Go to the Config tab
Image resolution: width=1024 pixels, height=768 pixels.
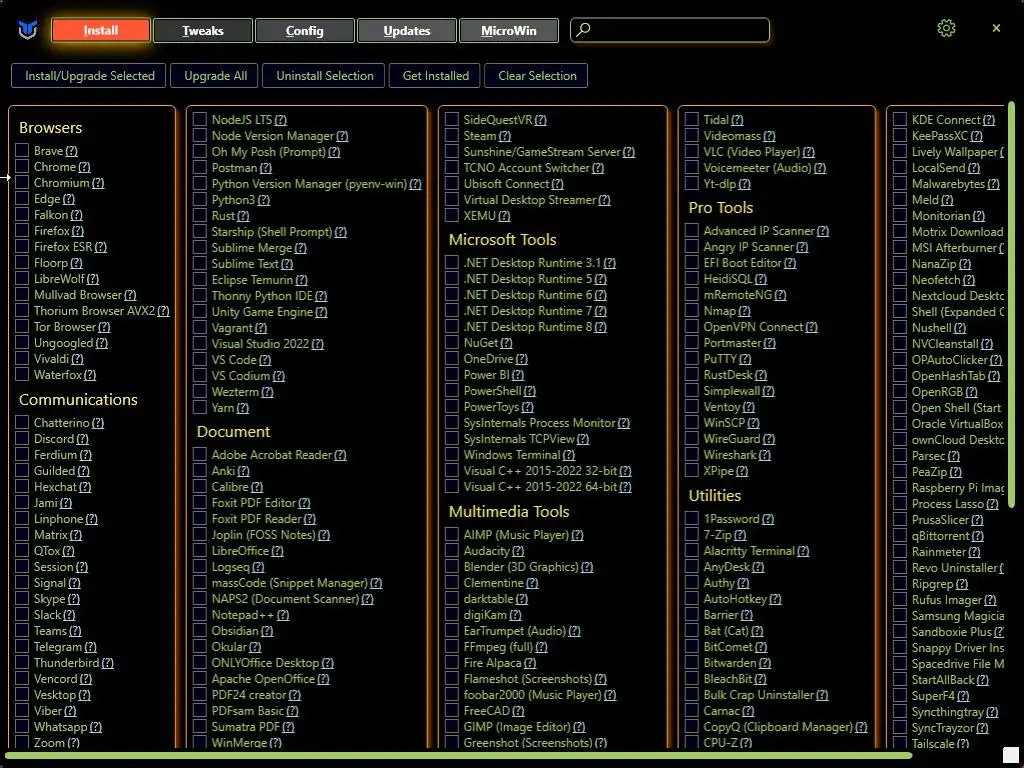[x=304, y=30]
